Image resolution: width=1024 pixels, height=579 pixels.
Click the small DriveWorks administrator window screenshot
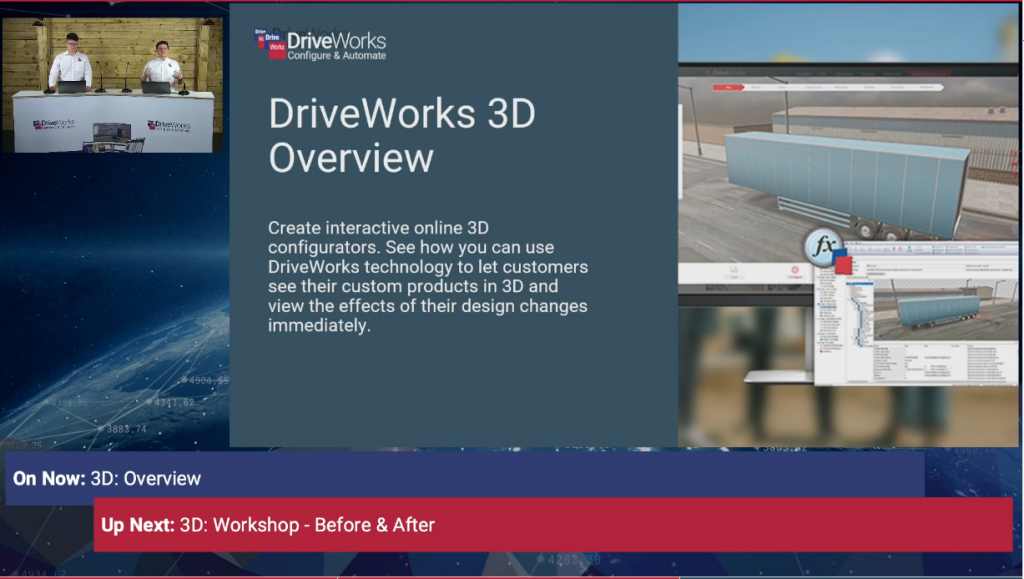916,314
